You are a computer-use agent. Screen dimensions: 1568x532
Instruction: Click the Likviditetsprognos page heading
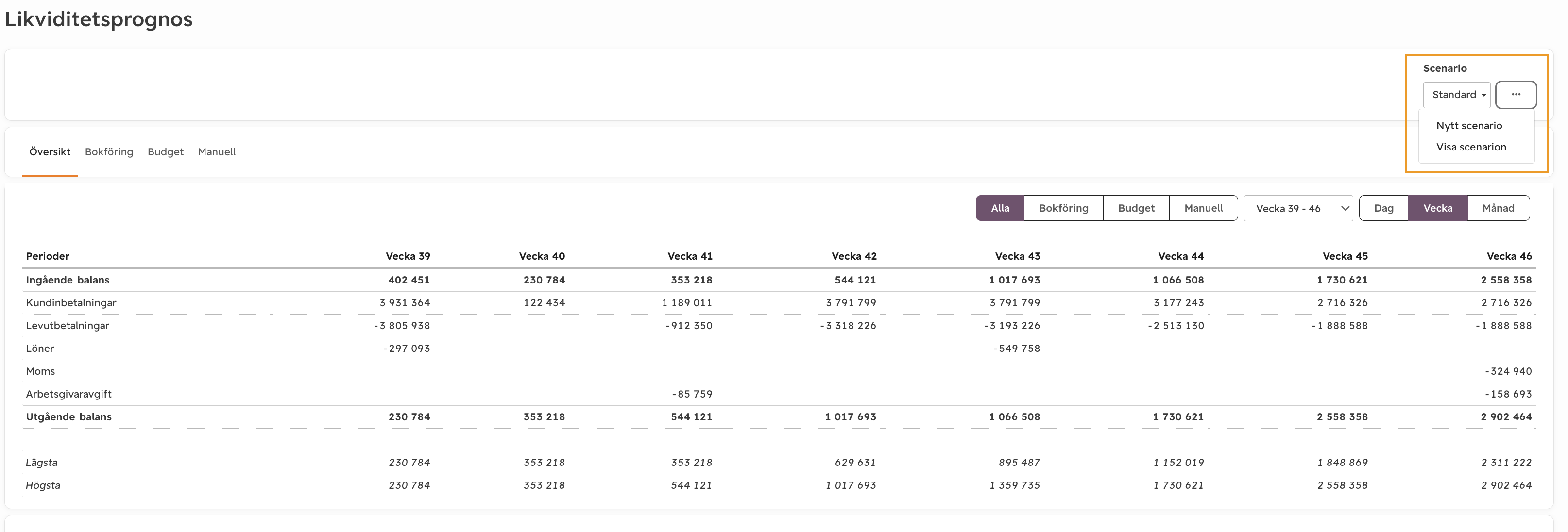coord(99,19)
